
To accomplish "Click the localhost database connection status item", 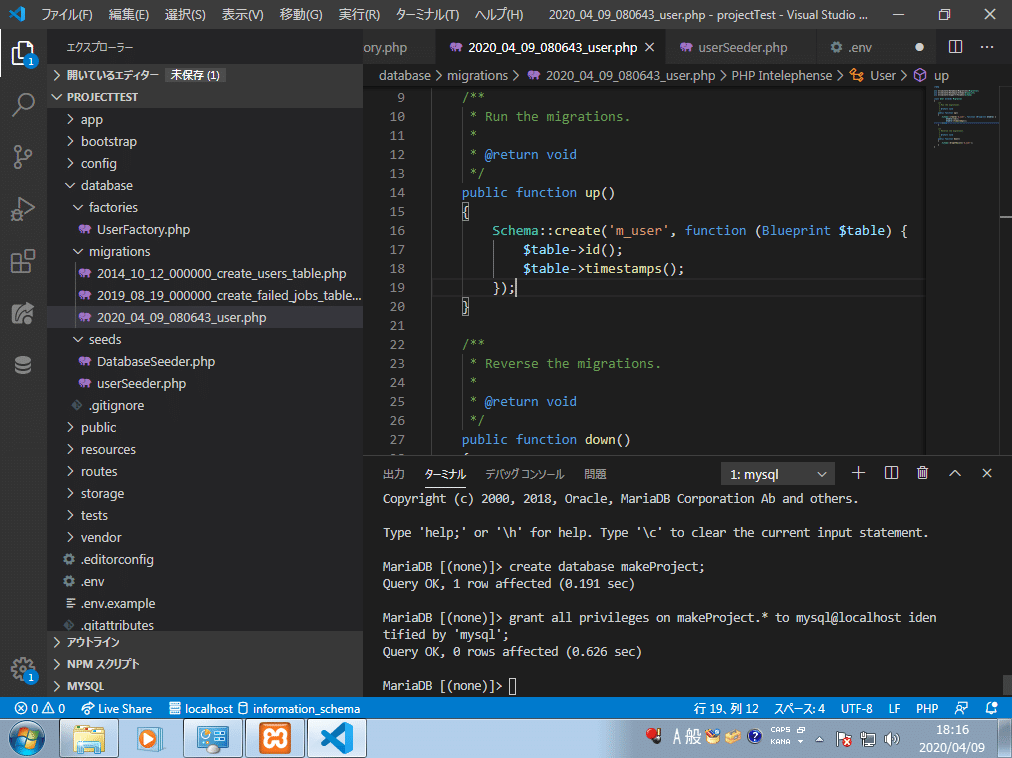I will pyautogui.click(x=201, y=708).
